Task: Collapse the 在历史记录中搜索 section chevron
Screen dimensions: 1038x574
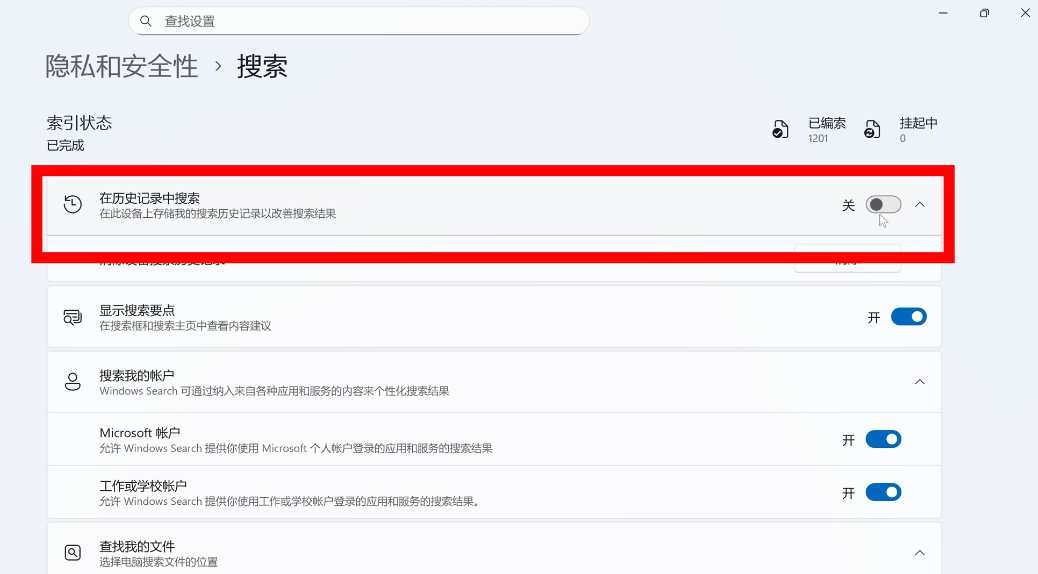Action: click(920, 205)
